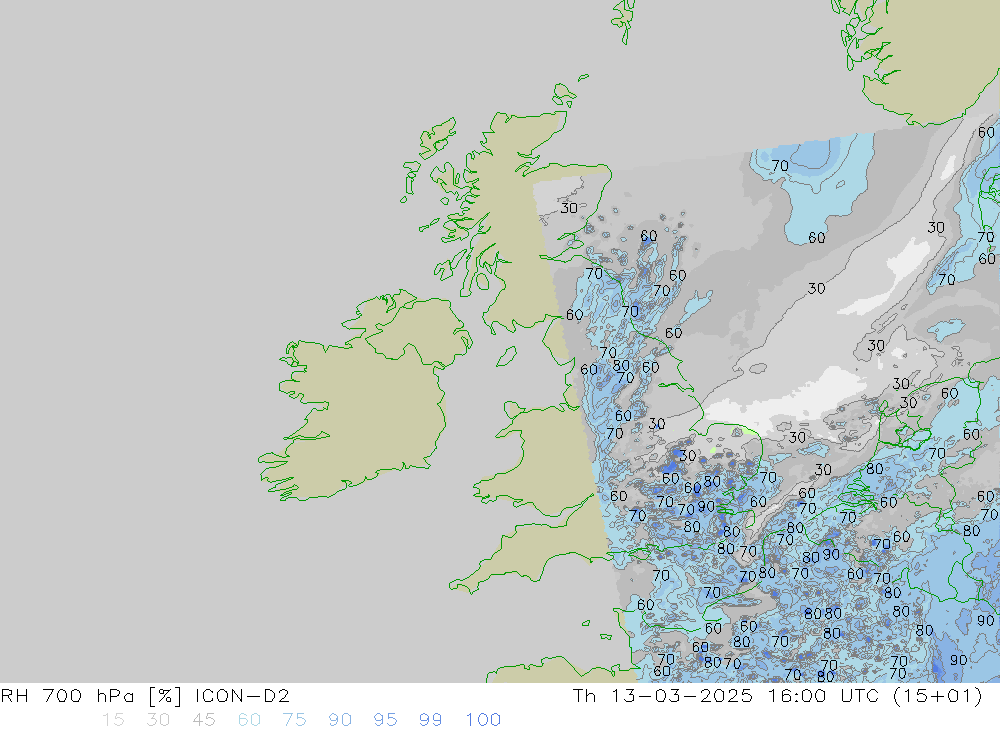The image size is (1000, 733).
Task: Select the '95' value in the legend scale
Action: click(x=385, y=720)
